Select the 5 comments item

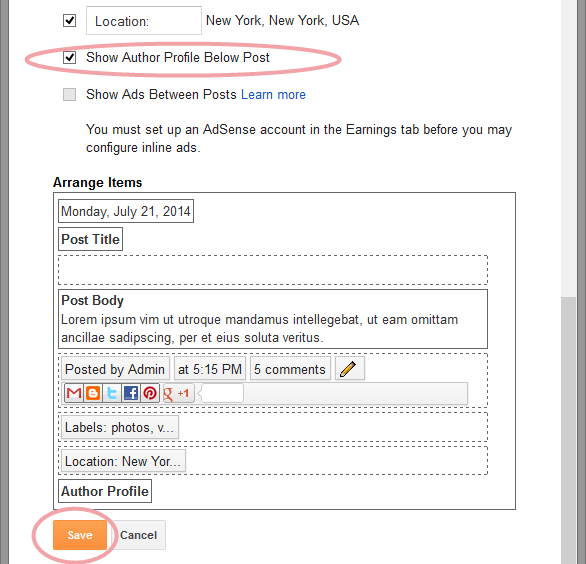tap(290, 369)
